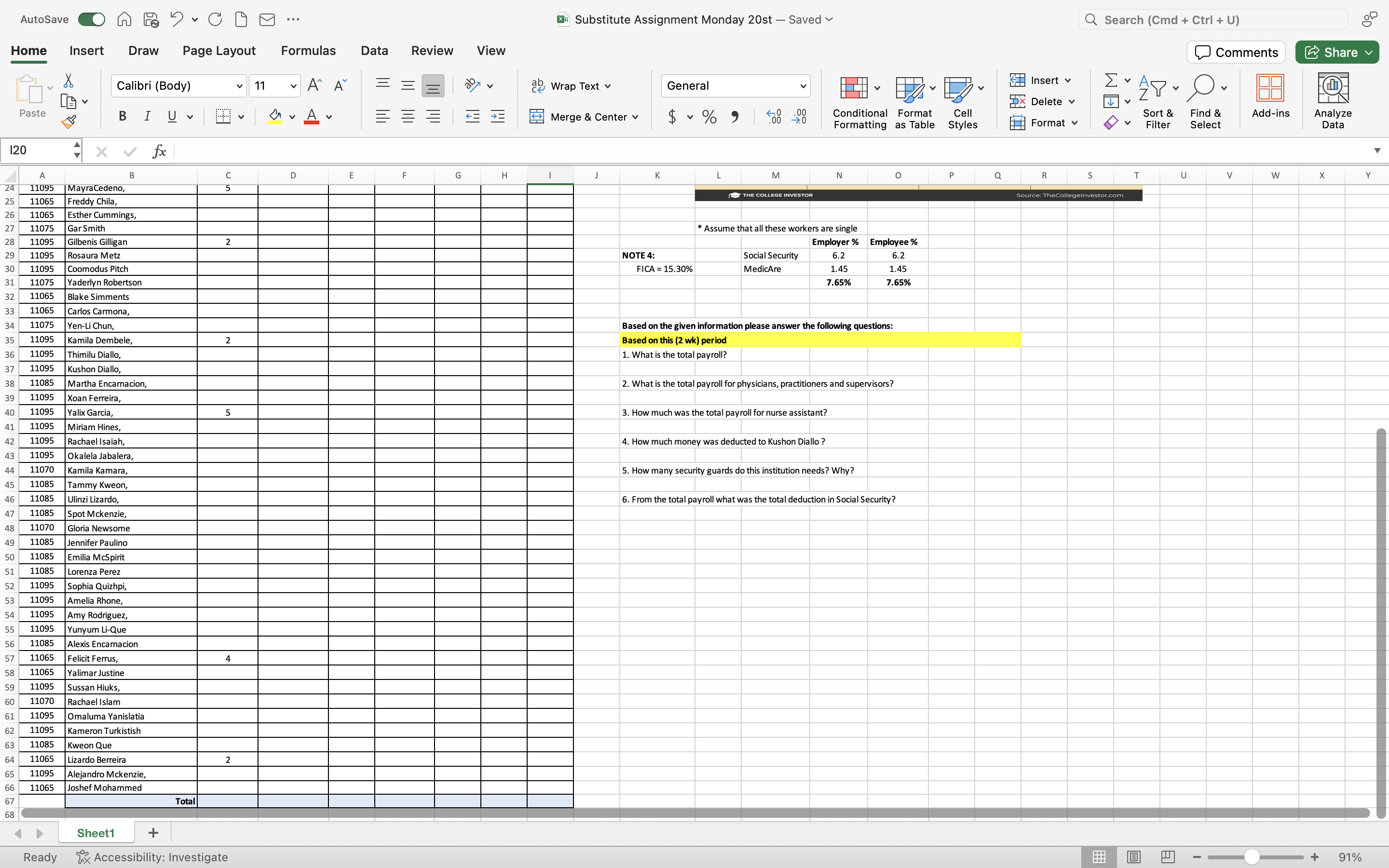Click the Increase Indent icon
The width and height of the screenshot is (1389, 868).
tap(498, 117)
